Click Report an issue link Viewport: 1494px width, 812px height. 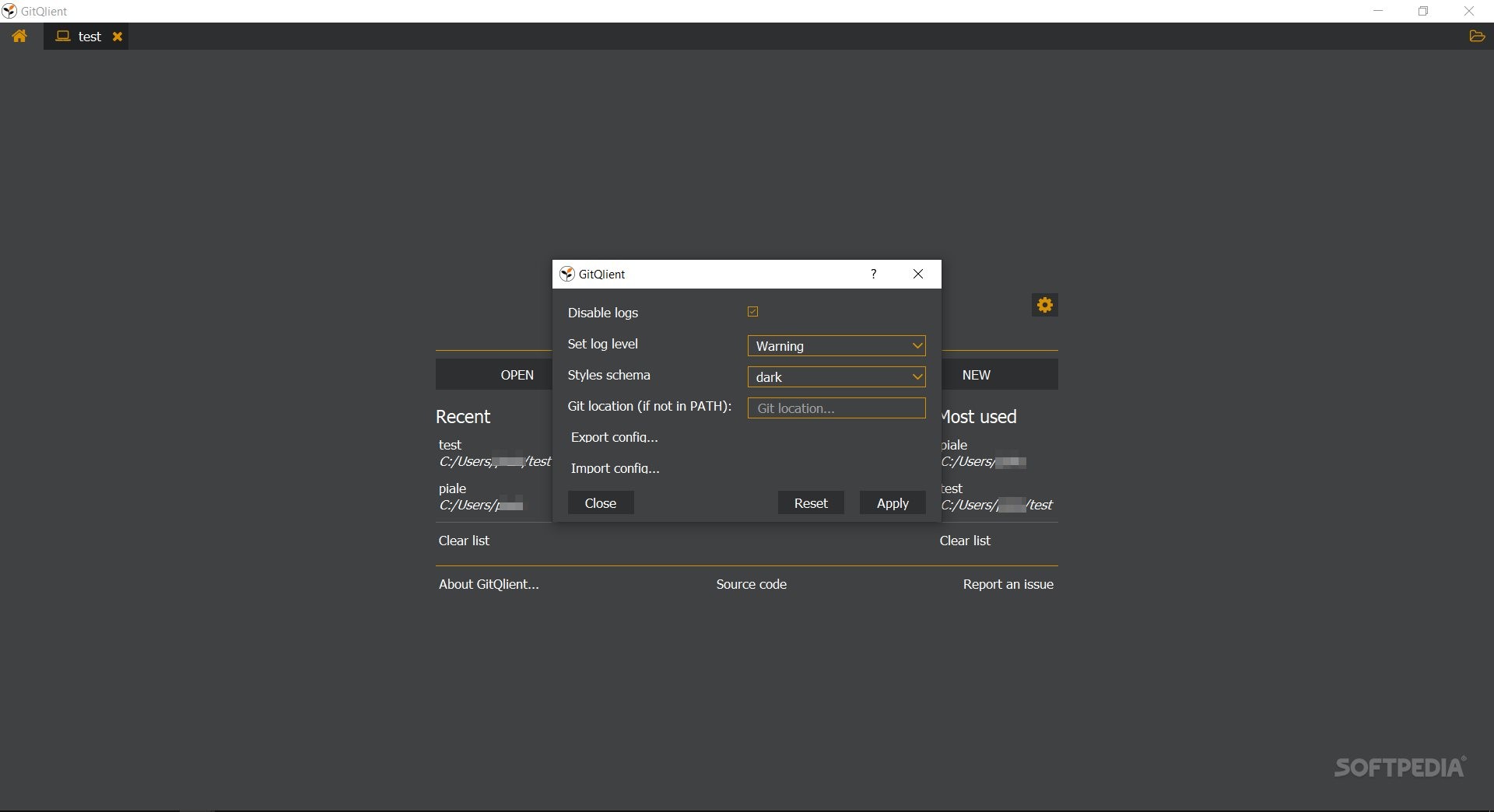point(1008,584)
